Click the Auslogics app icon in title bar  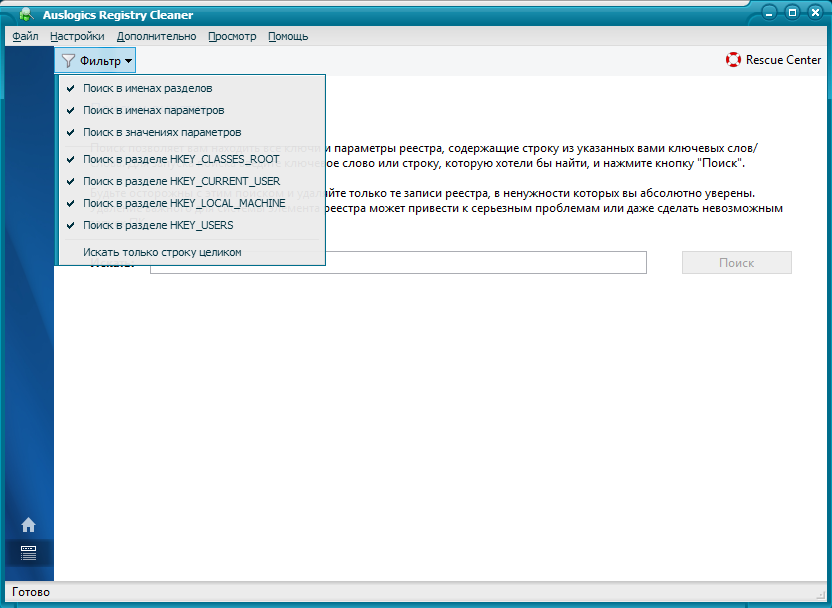click(25, 14)
